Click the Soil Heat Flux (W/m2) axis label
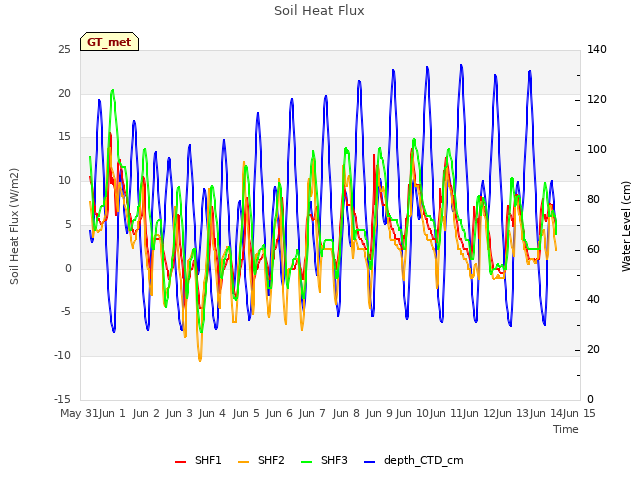Image resolution: width=640 pixels, height=480 pixels. point(14,226)
